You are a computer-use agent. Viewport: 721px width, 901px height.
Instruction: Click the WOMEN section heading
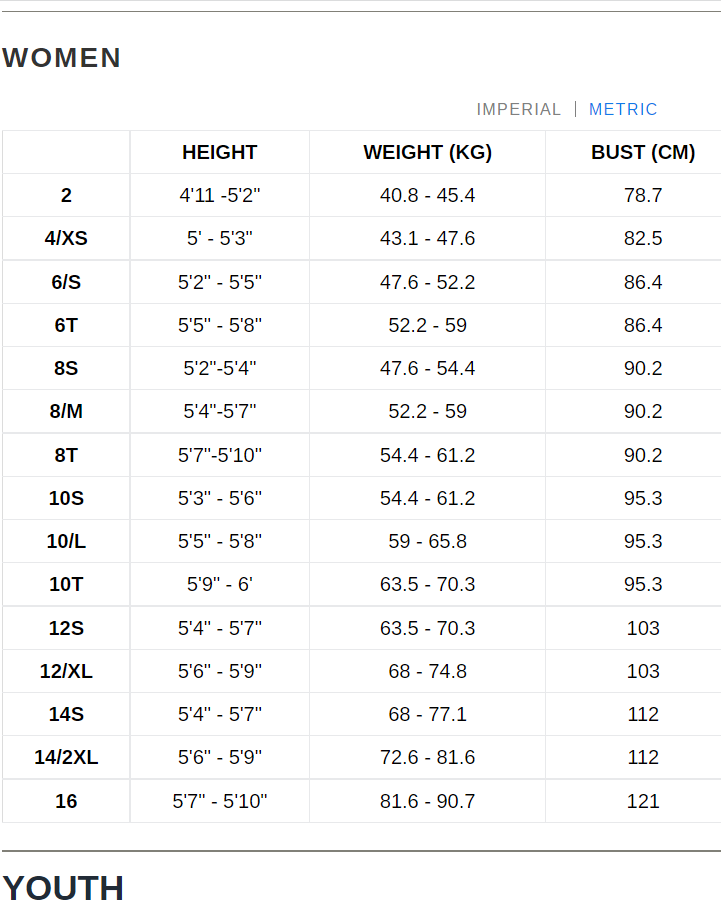62,58
